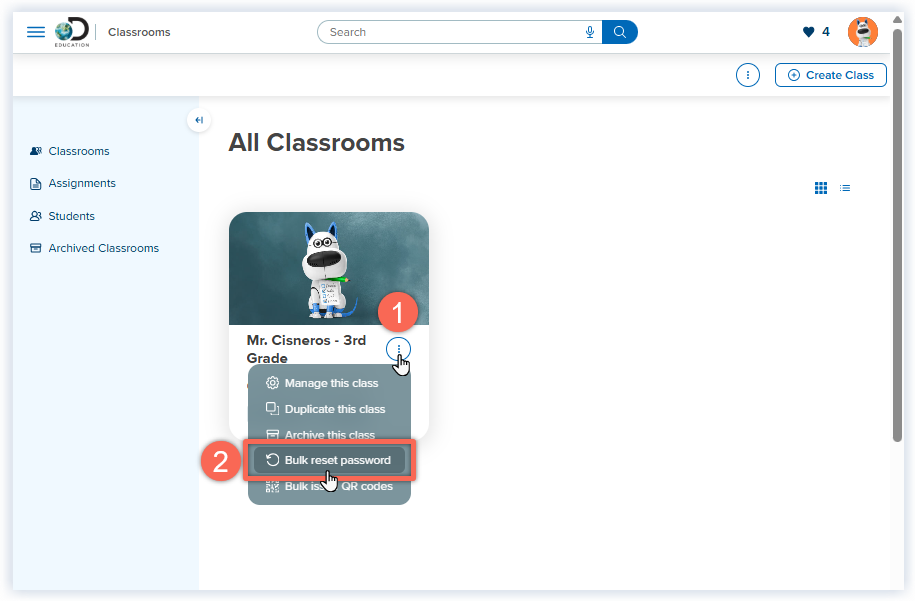This screenshot has width=915, height=601.
Task: Open the three-dot menu next to Create Class
Action: [x=747, y=74]
